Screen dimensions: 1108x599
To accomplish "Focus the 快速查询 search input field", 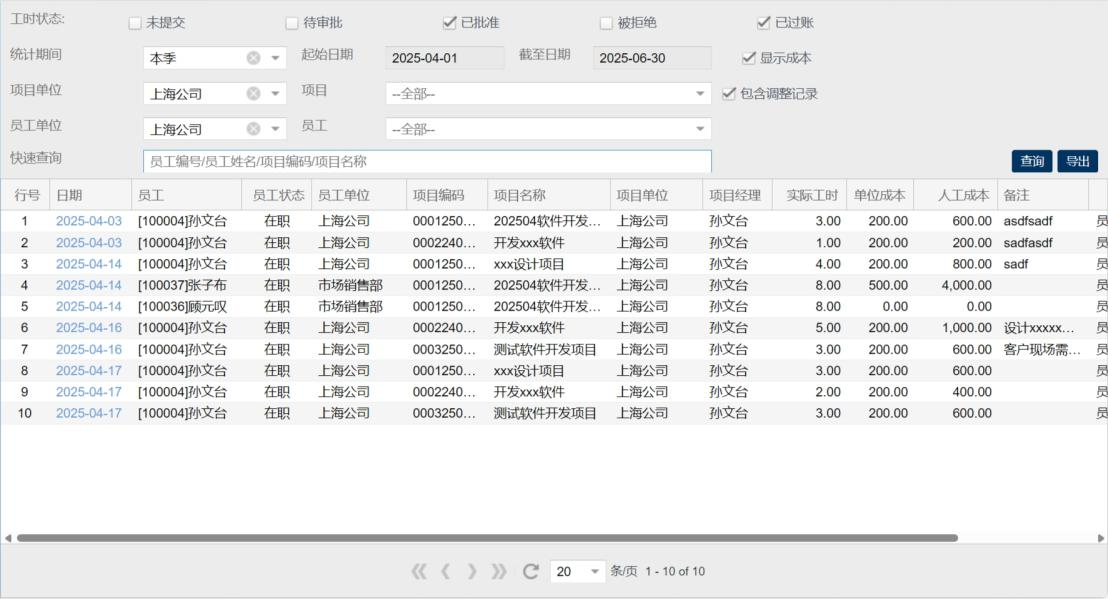I will click(427, 161).
